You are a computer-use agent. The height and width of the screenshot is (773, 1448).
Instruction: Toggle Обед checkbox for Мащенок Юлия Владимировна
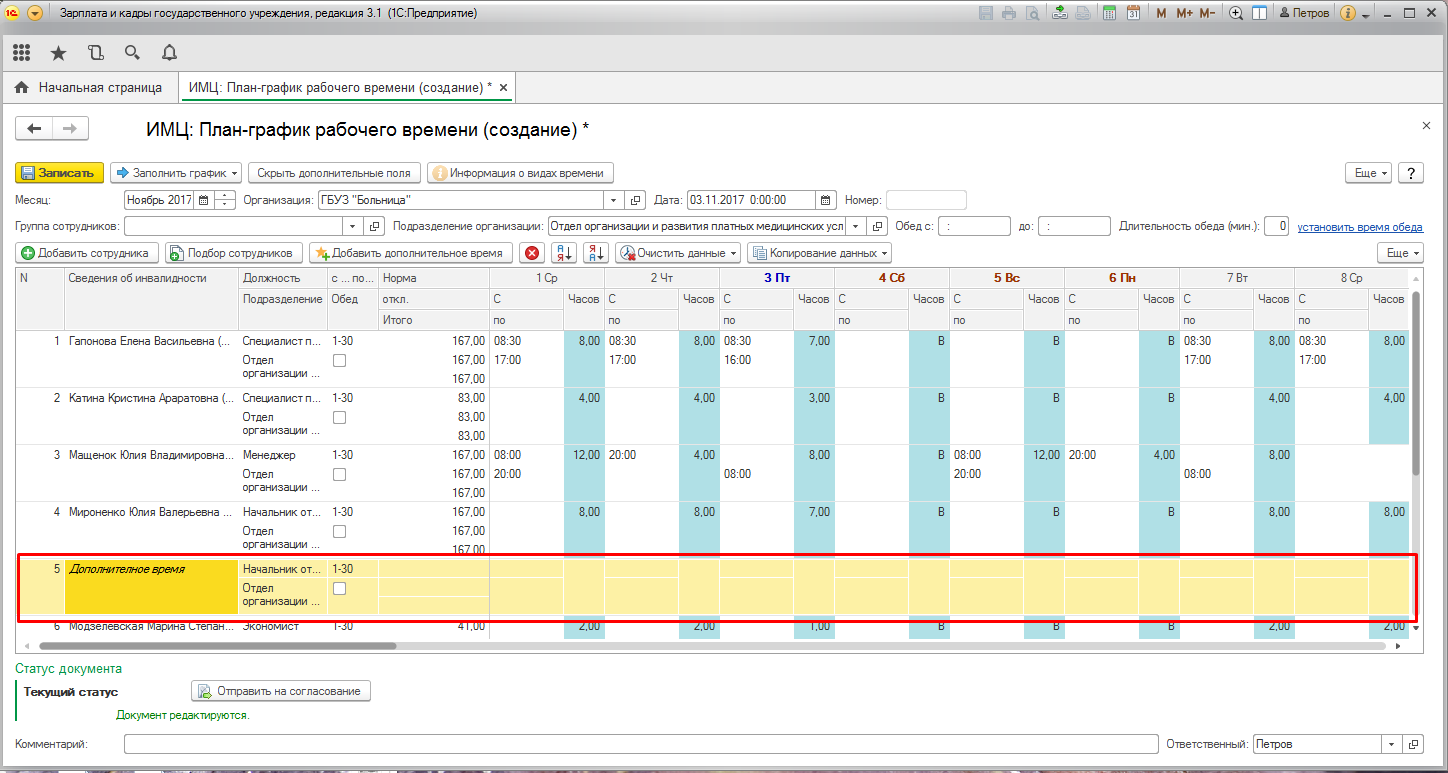339,474
